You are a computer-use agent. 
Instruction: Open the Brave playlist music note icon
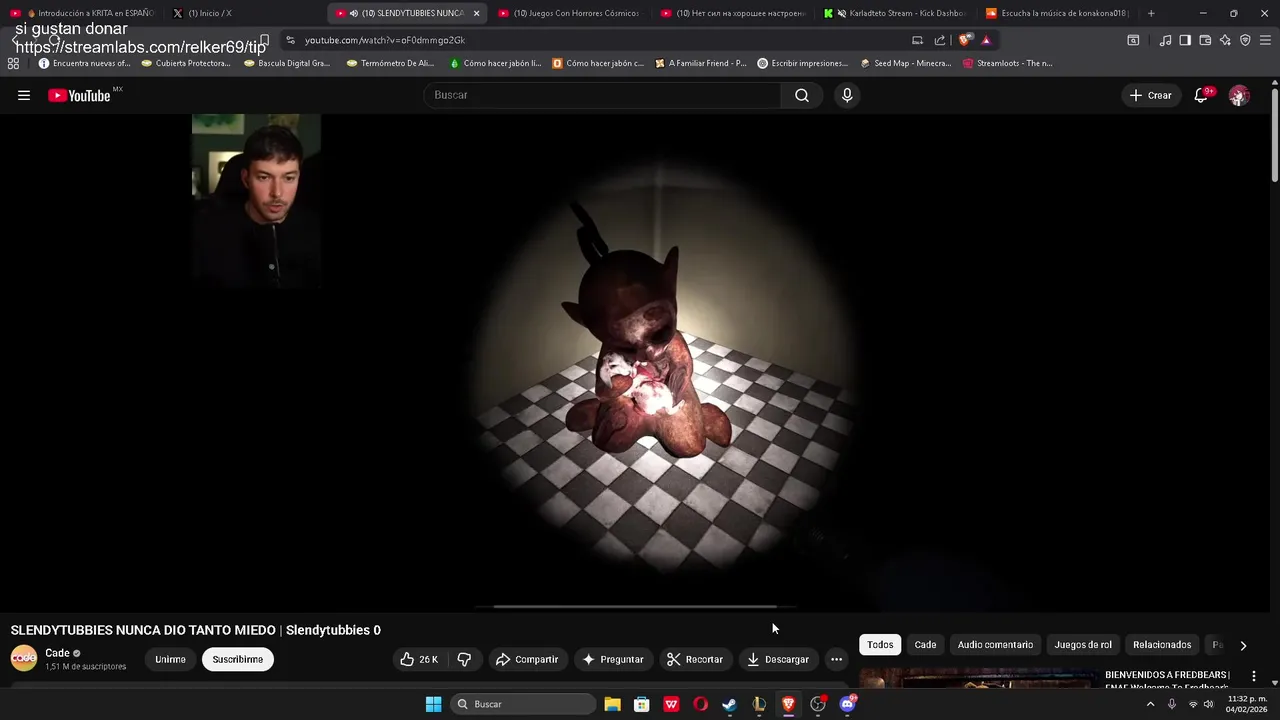pyautogui.click(x=1165, y=40)
